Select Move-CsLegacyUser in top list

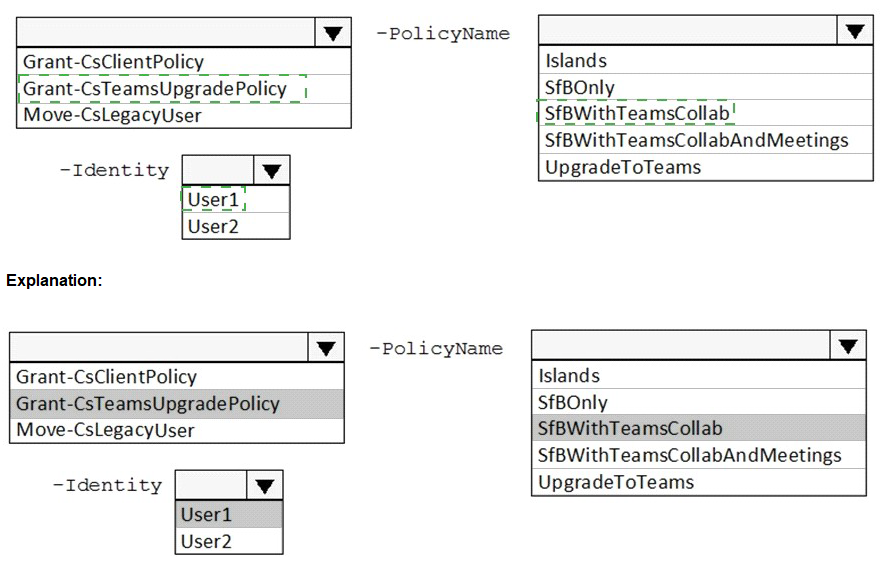(x=112, y=115)
